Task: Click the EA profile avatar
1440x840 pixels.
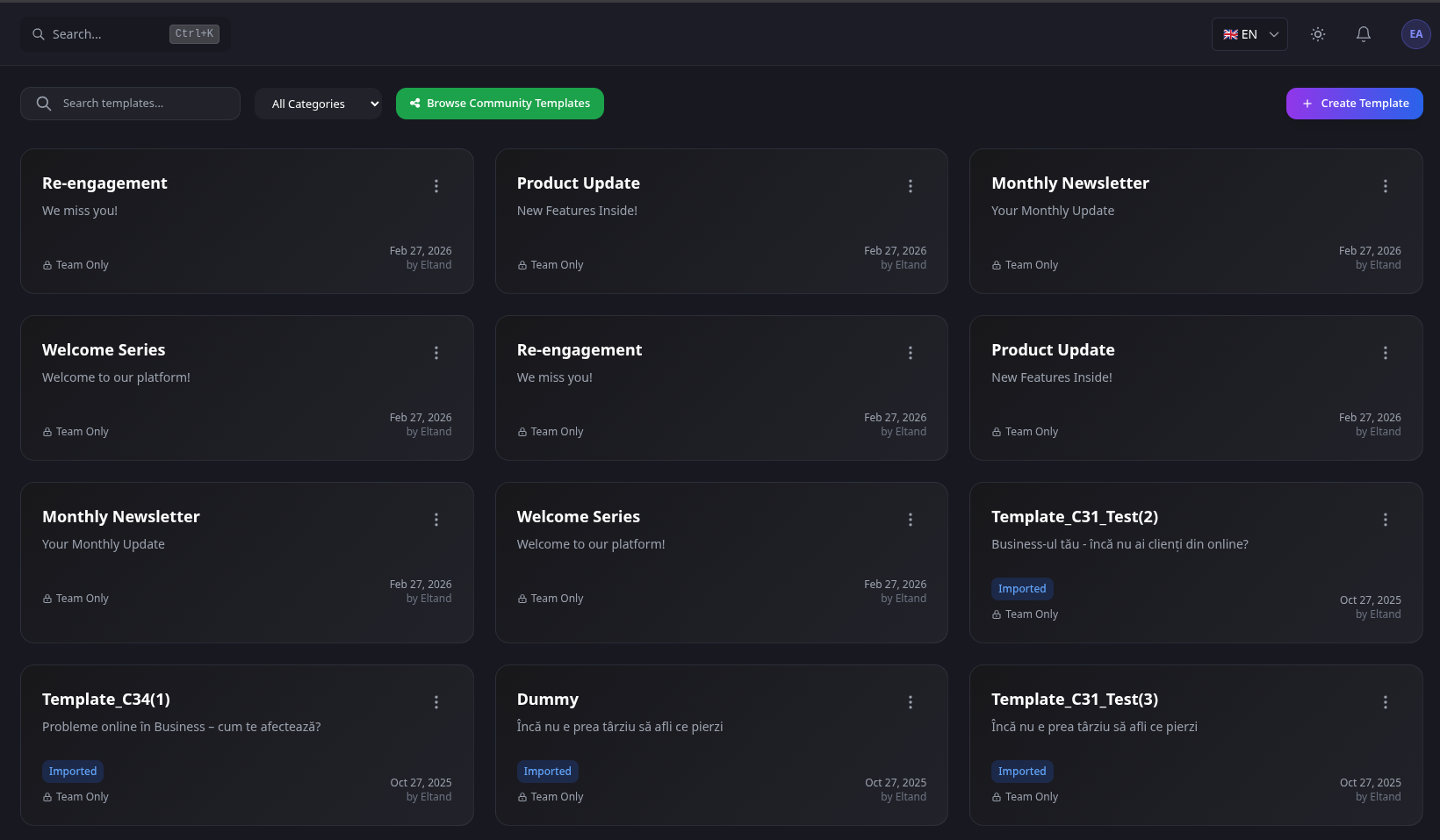Action: tap(1415, 33)
